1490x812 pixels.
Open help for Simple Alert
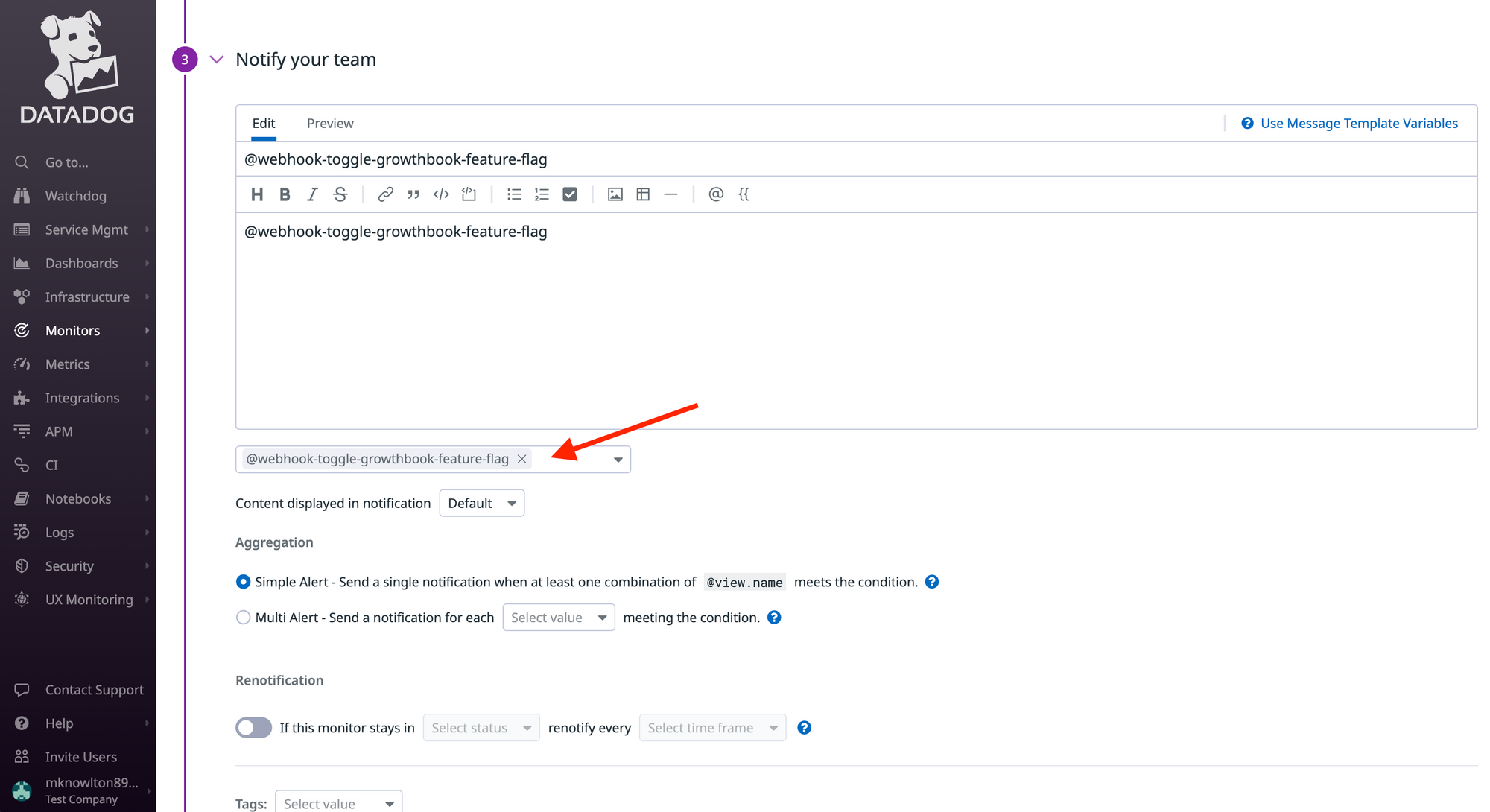click(x=932, y=582)
